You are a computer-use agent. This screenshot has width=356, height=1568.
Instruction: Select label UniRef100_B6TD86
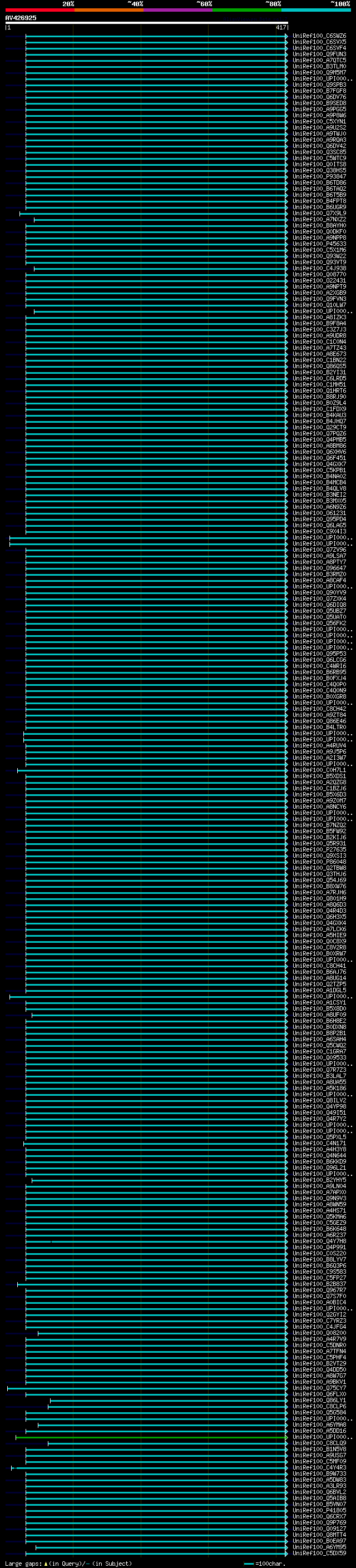pyautogui.click(x=319, y=182)
